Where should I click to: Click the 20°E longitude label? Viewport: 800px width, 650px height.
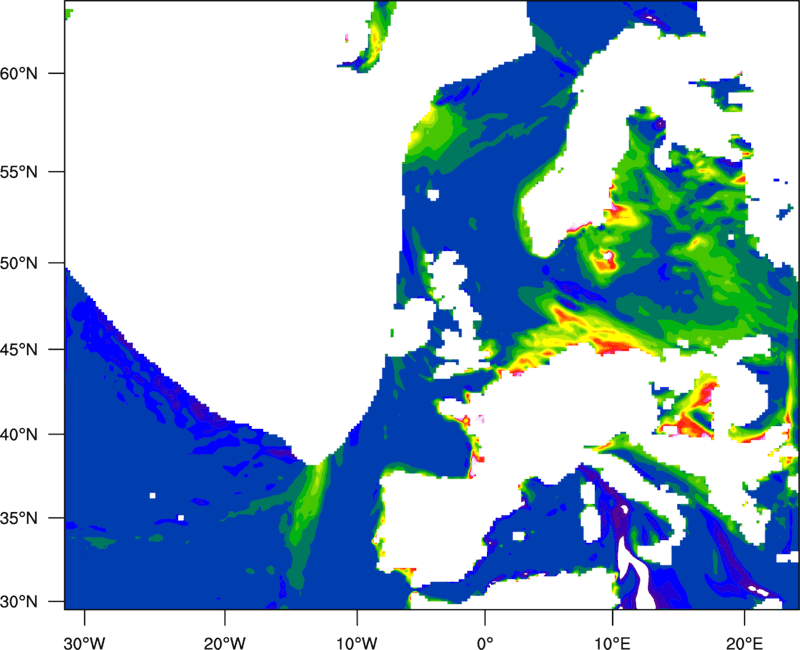pos(744,643)
